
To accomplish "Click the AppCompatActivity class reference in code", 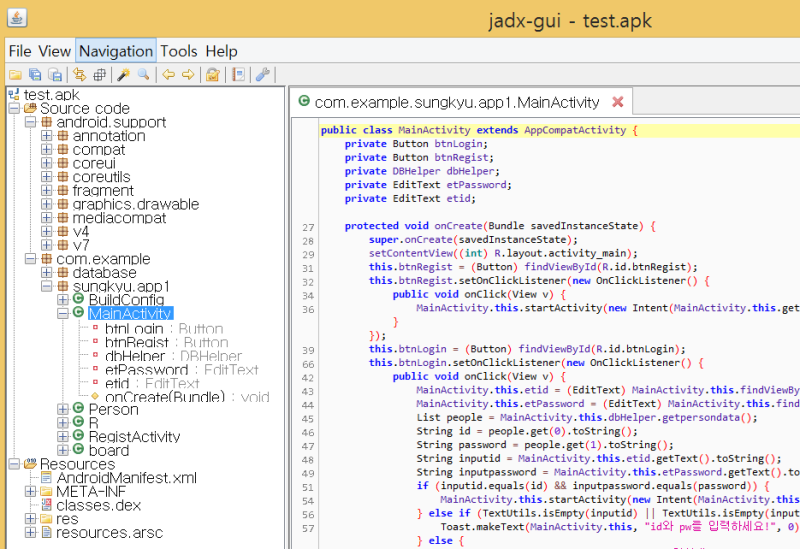I will click(x=575, y=130).
